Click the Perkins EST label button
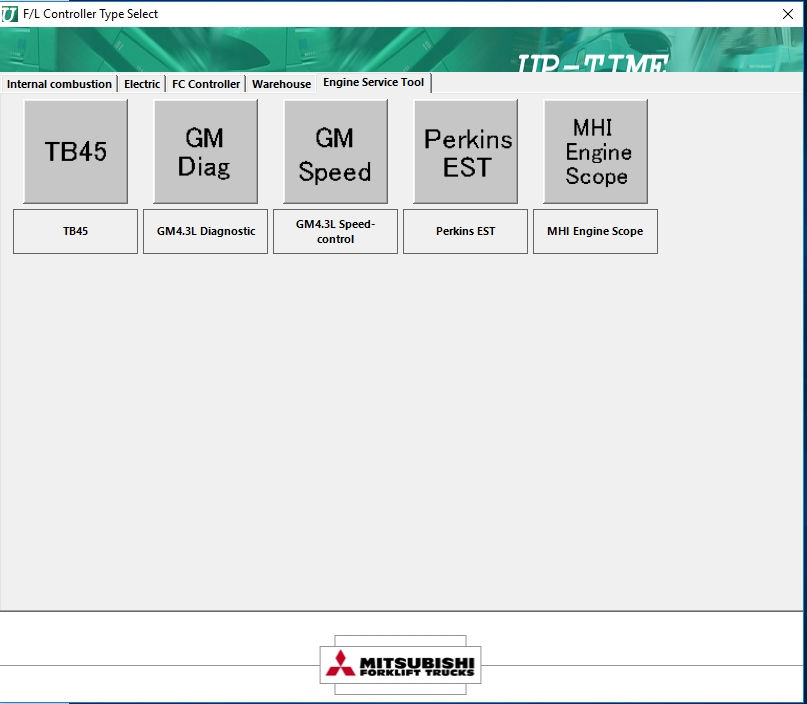This screenshot has width=807, height=704. click(465, 231)
